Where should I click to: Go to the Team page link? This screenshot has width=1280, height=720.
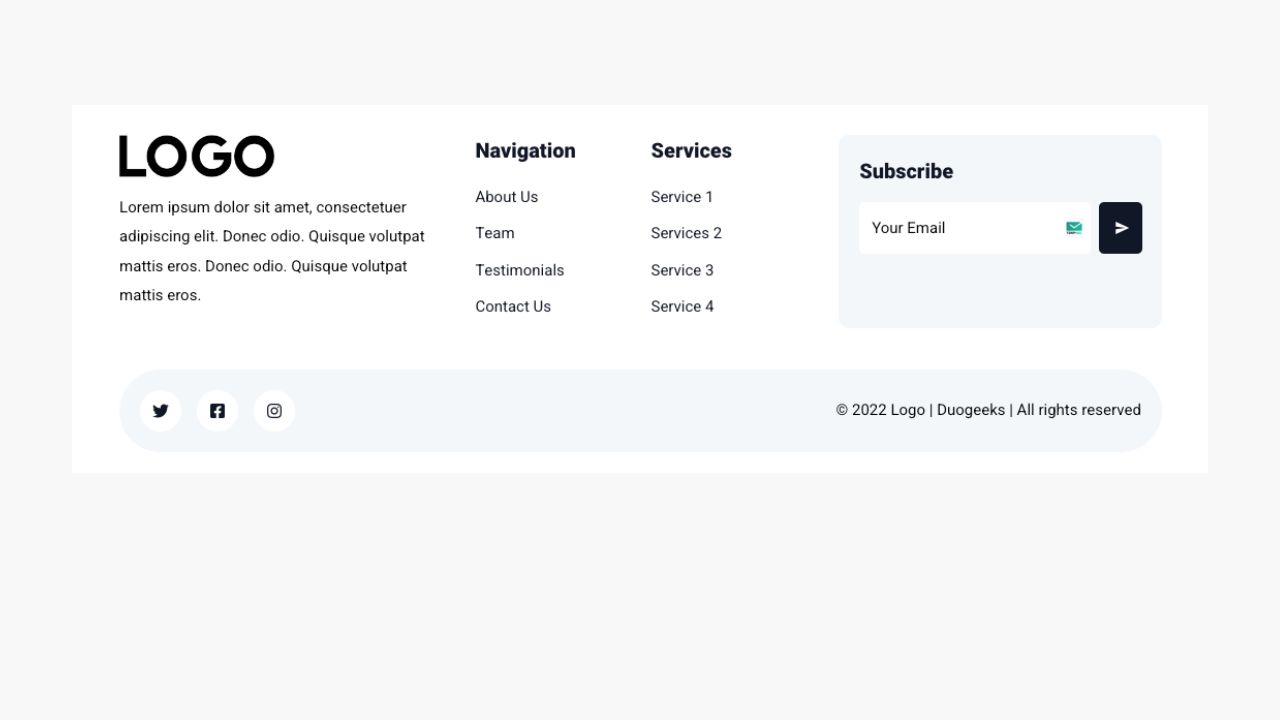pyautogui.click(x=495, y=233)
